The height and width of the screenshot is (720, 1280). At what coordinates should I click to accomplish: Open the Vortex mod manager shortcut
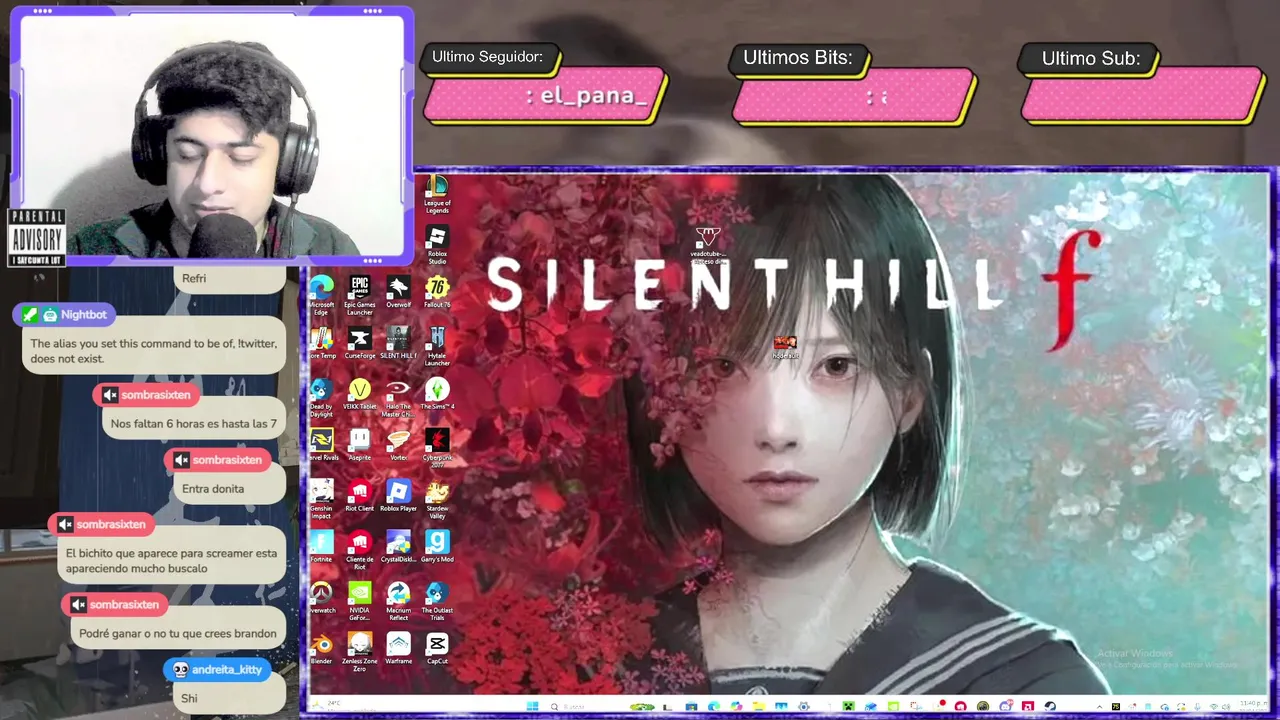398,445
